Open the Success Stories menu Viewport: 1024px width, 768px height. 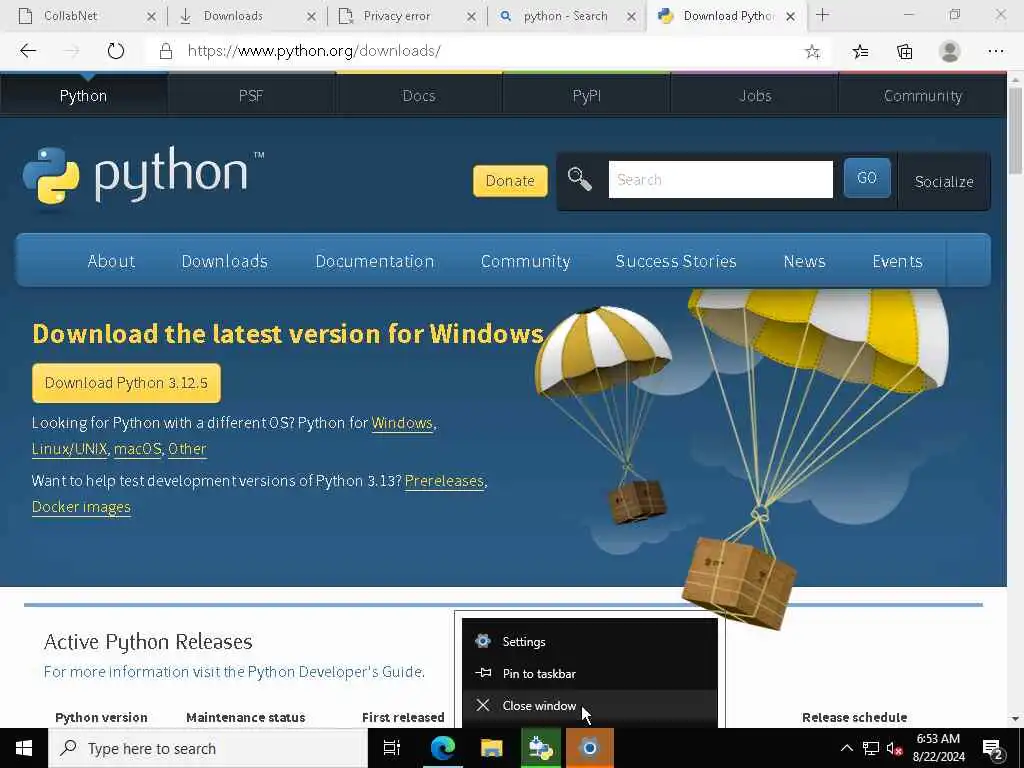click(x=675, y=261)
